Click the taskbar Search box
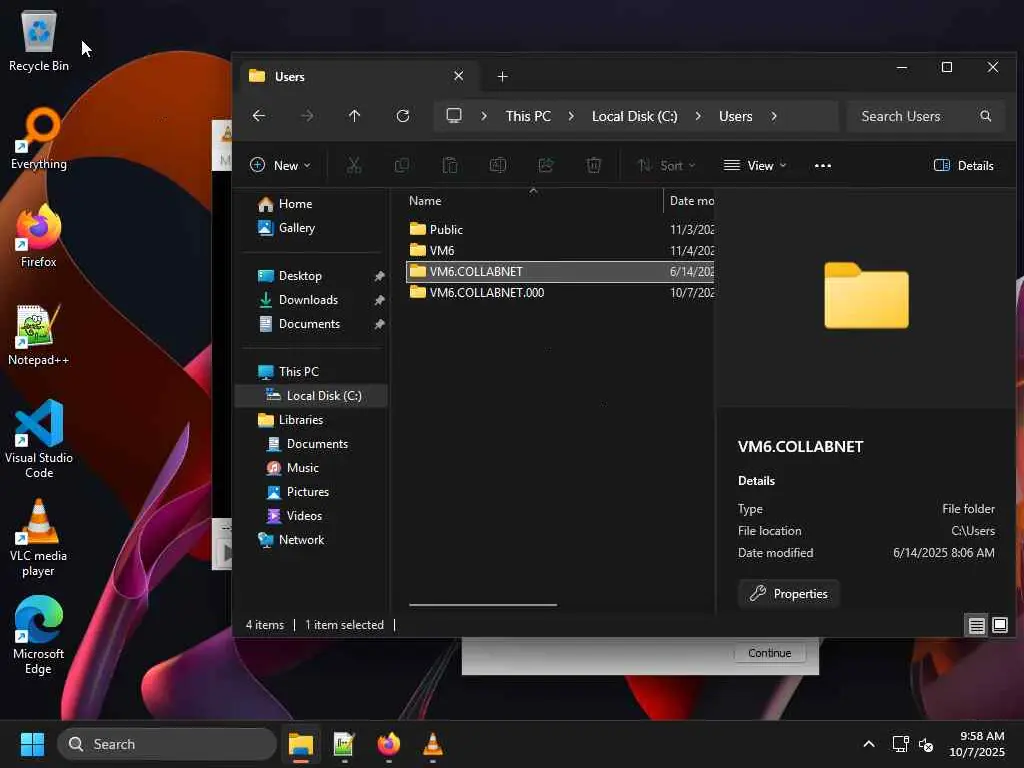Image resolution: width=1024 pixels, height=768 pixels. coord(167,744)
